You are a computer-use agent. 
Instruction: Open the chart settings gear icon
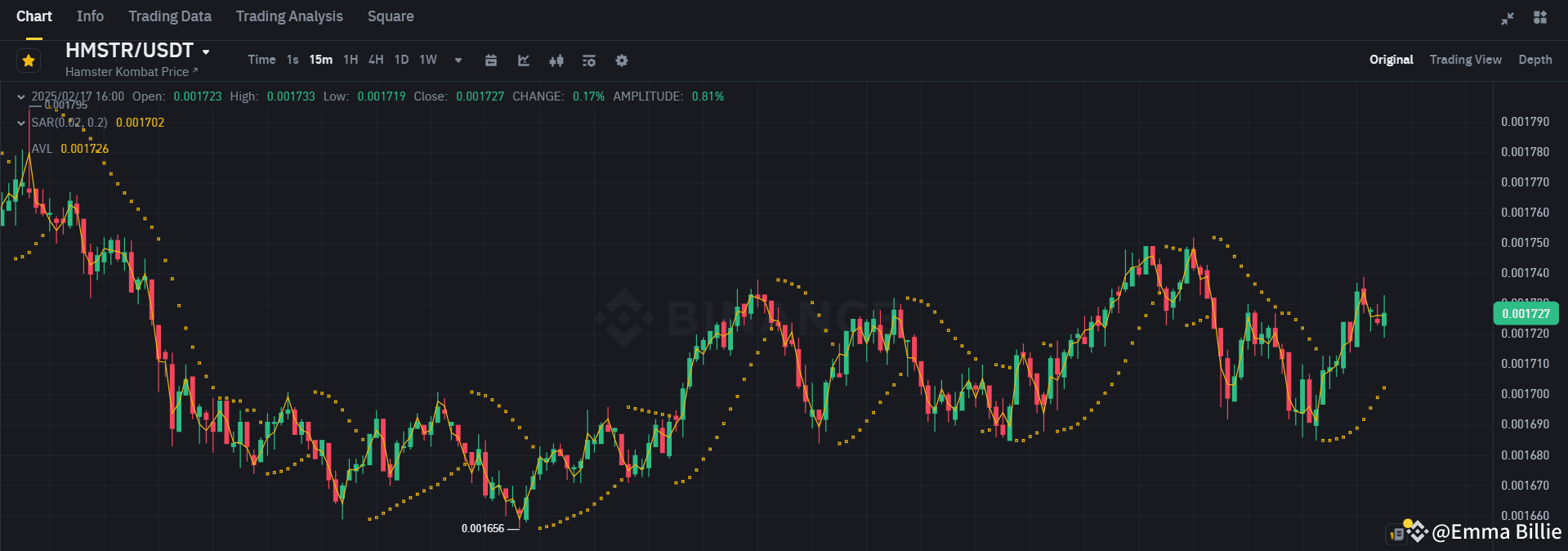621,60
